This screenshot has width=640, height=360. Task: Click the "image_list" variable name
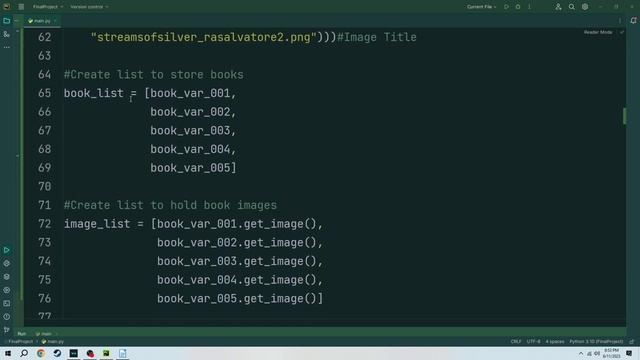(x=97, y=224)
